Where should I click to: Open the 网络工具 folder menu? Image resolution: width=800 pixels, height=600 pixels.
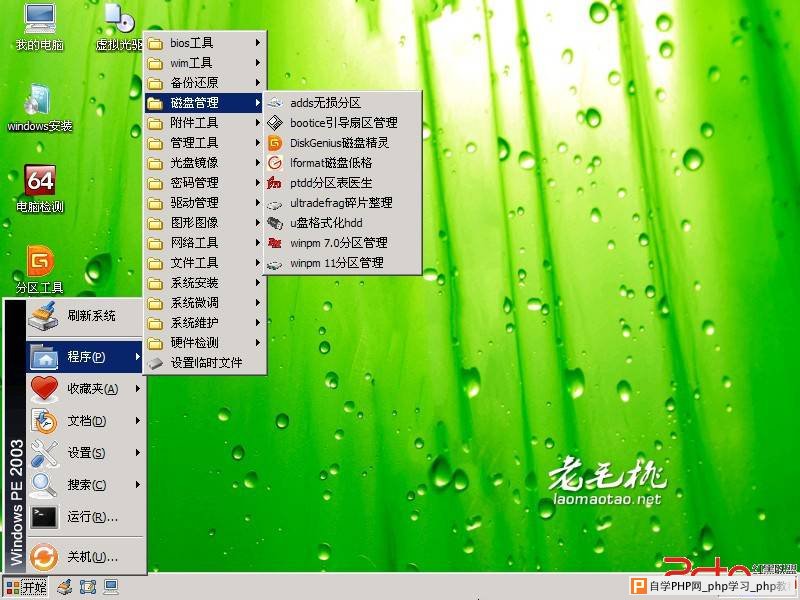tap(205, 243)
